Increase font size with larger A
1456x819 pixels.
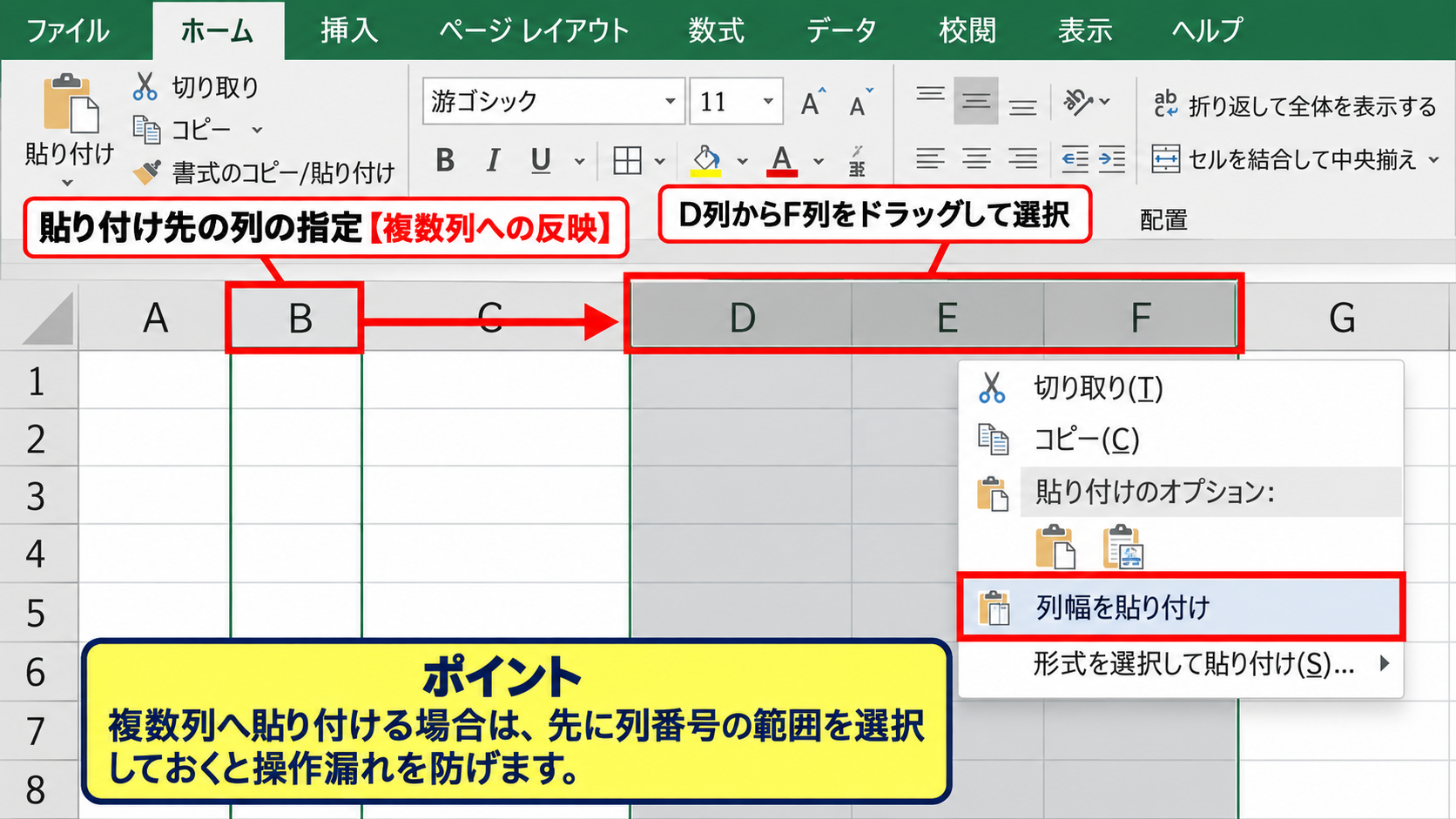[812, 103]
